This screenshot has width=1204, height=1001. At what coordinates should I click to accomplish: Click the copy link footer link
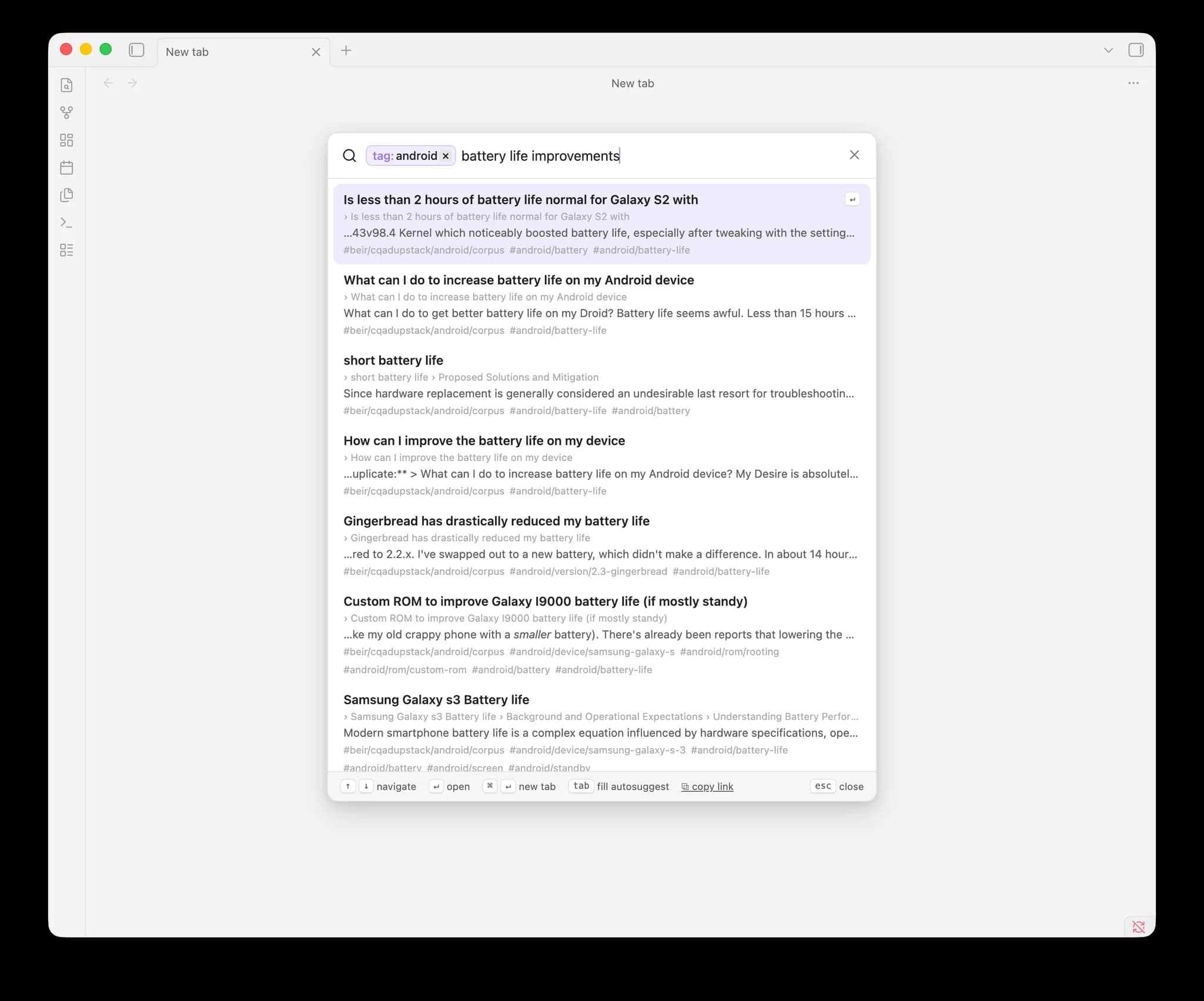pos(707,786)
